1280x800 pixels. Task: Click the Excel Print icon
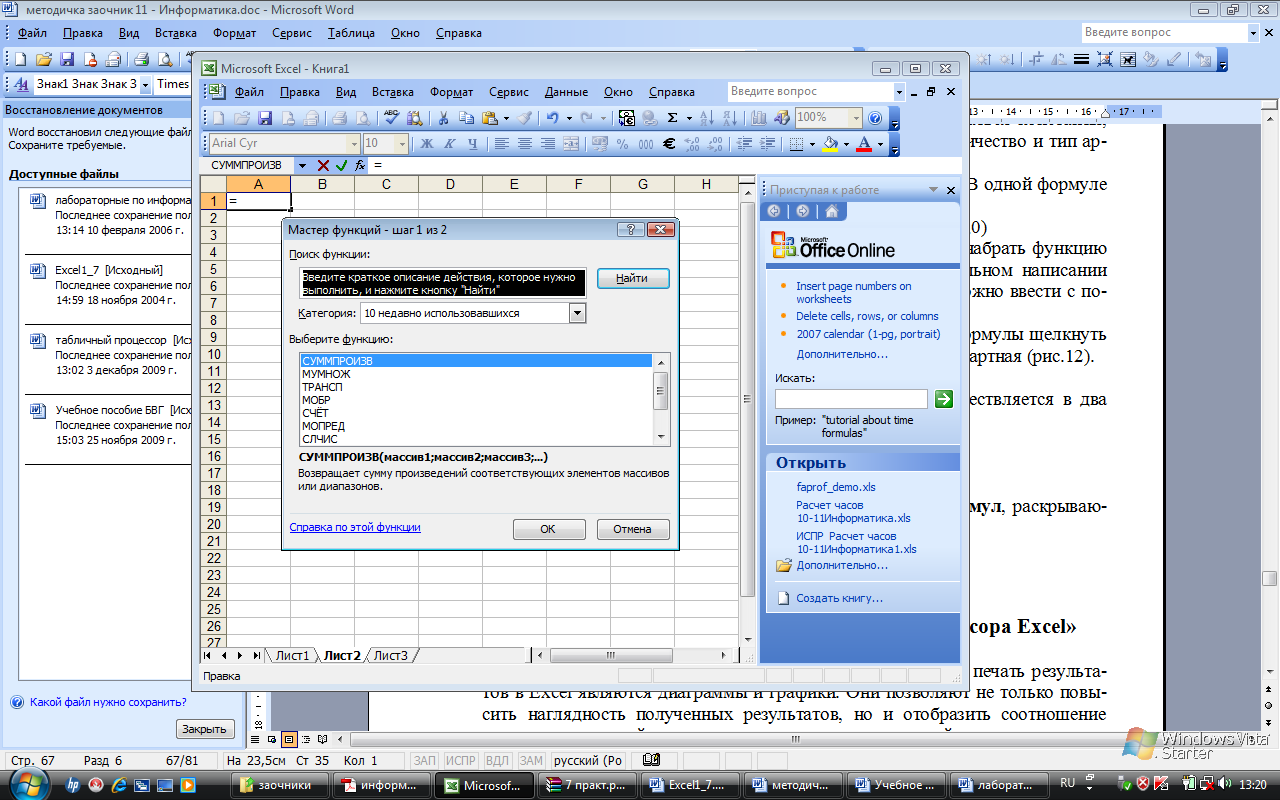339,117
